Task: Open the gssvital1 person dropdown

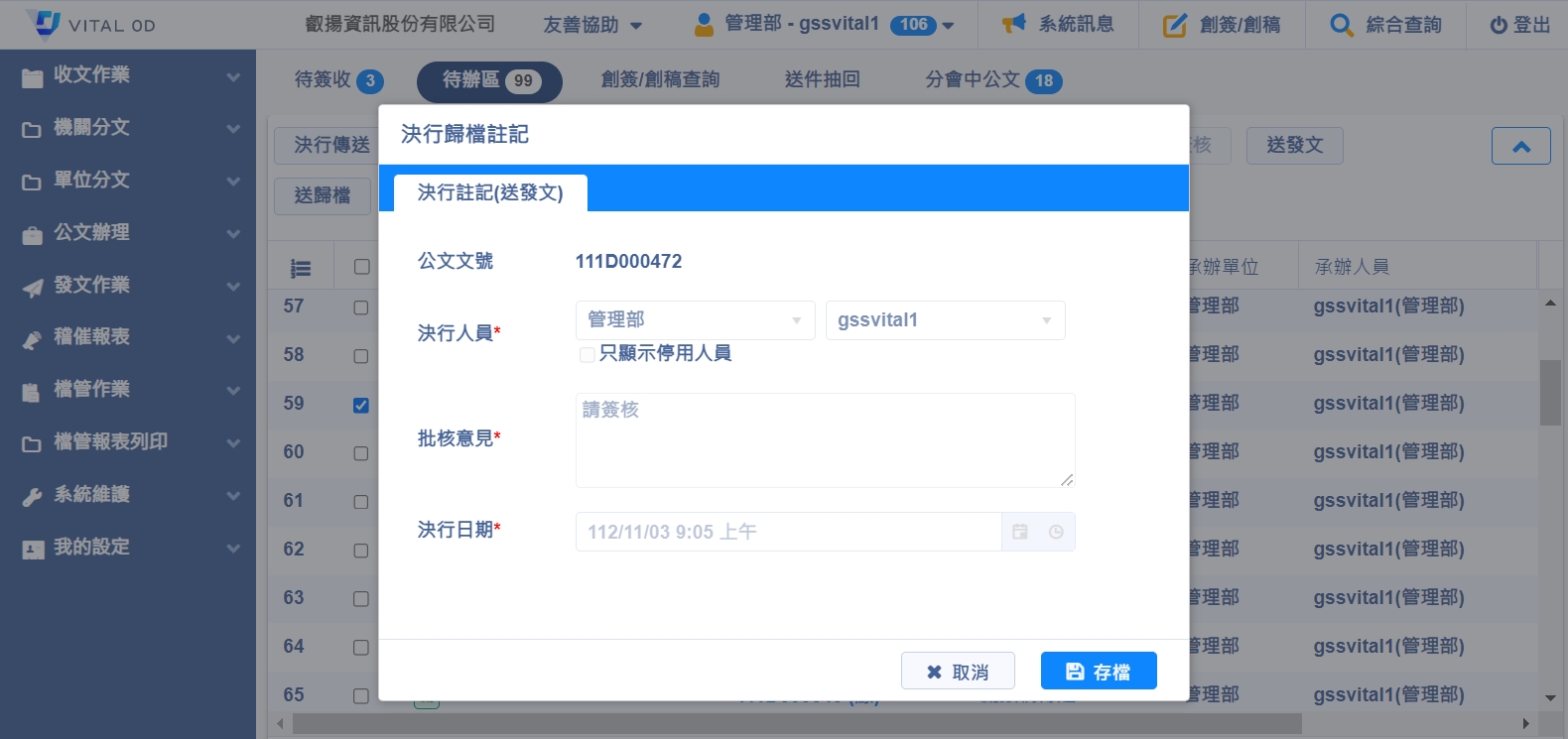Action: tap(945, 320)
